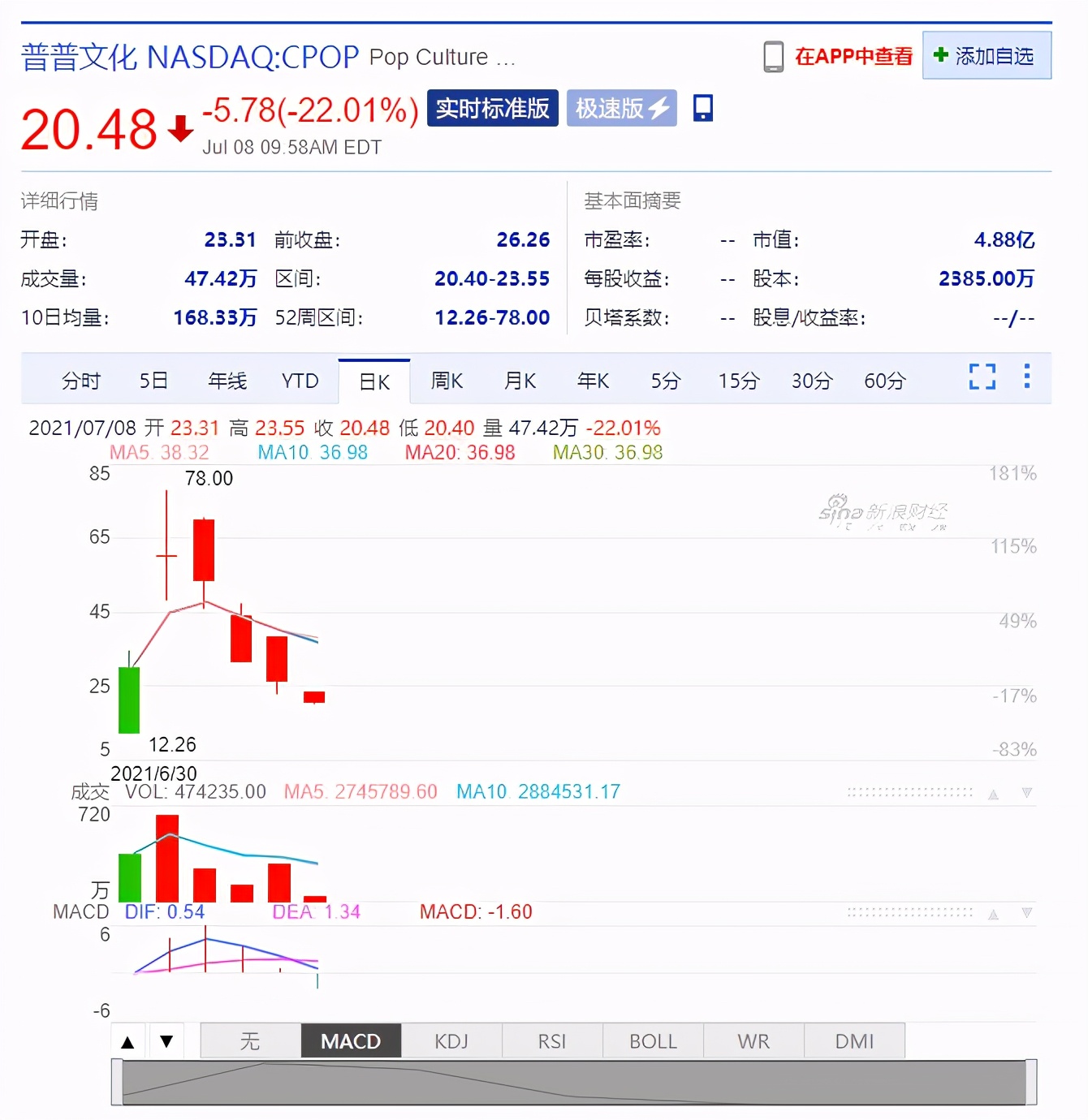Click the 前收盘 value 26.26
1088x1120 pixels.
click(523, 239)
